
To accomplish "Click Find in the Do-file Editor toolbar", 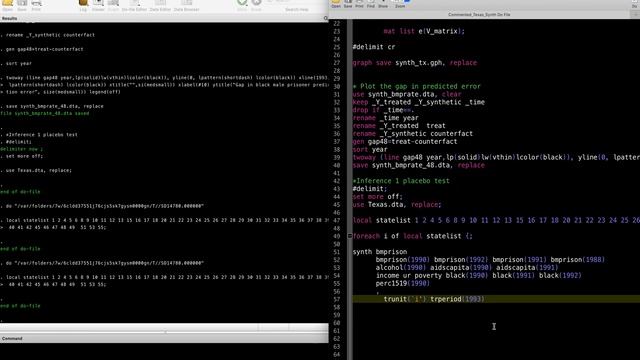I will 371,4.
